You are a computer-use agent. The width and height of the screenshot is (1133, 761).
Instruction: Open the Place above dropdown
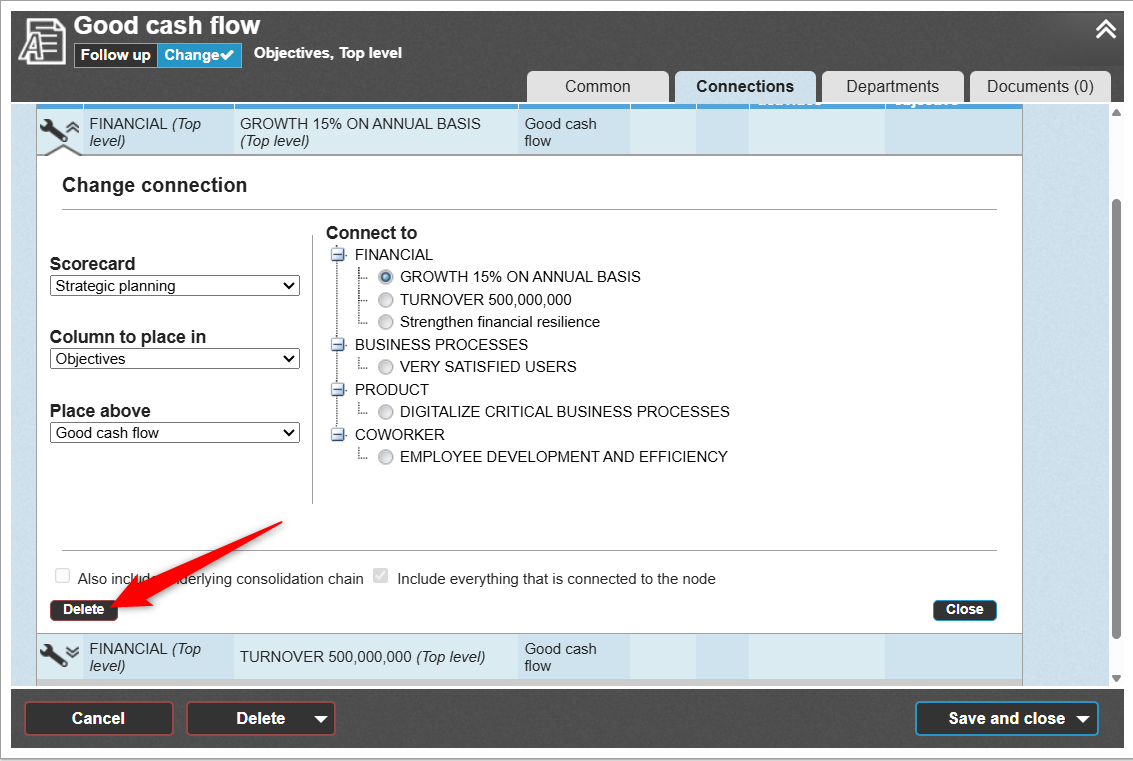tap(175, 433)
